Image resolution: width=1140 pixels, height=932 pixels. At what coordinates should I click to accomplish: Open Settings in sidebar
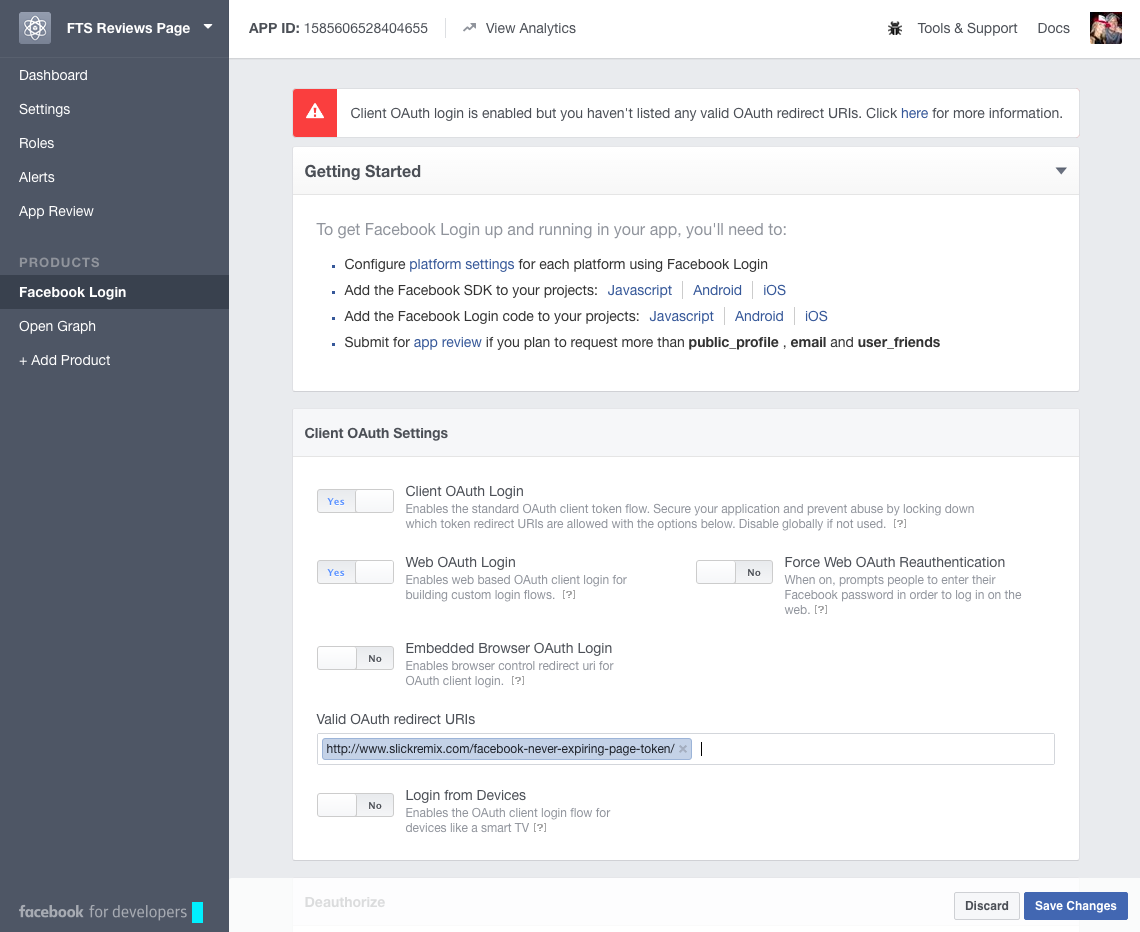coord(44,109)
